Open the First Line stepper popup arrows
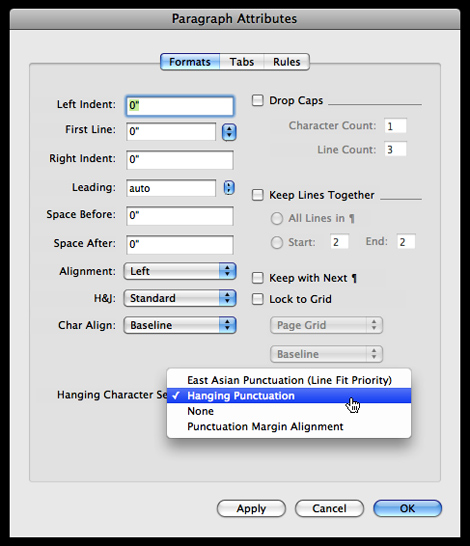Viewport: 470px width, 546px height. point(229,132)
